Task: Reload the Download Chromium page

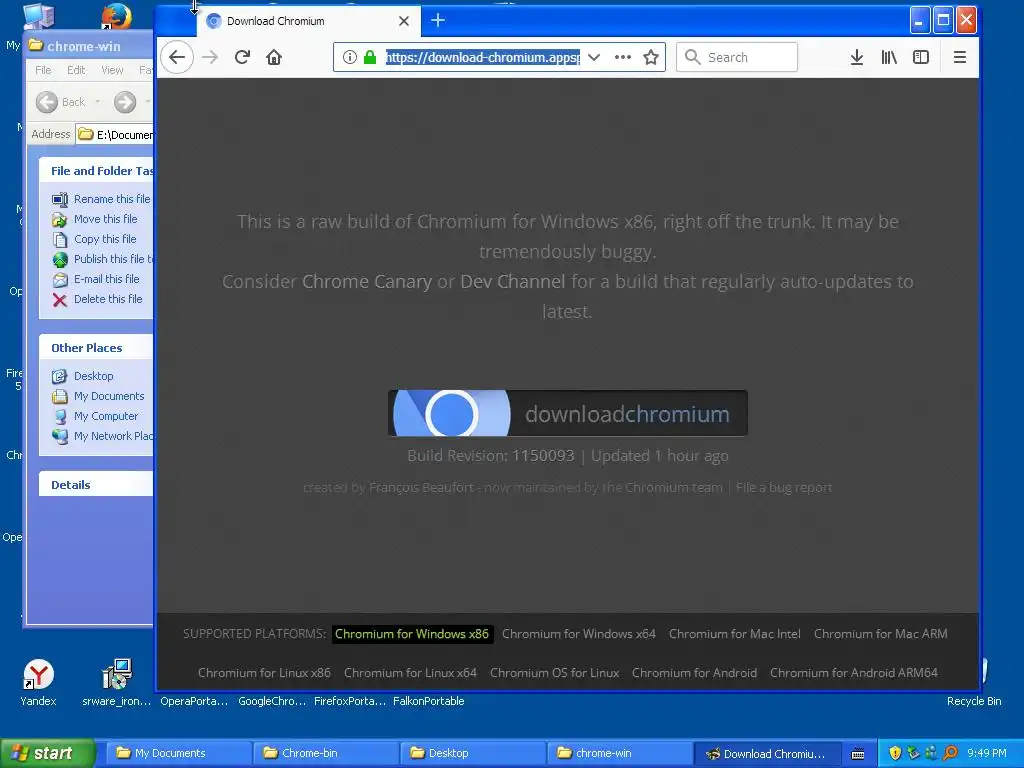Action: (x=242, y=57)
